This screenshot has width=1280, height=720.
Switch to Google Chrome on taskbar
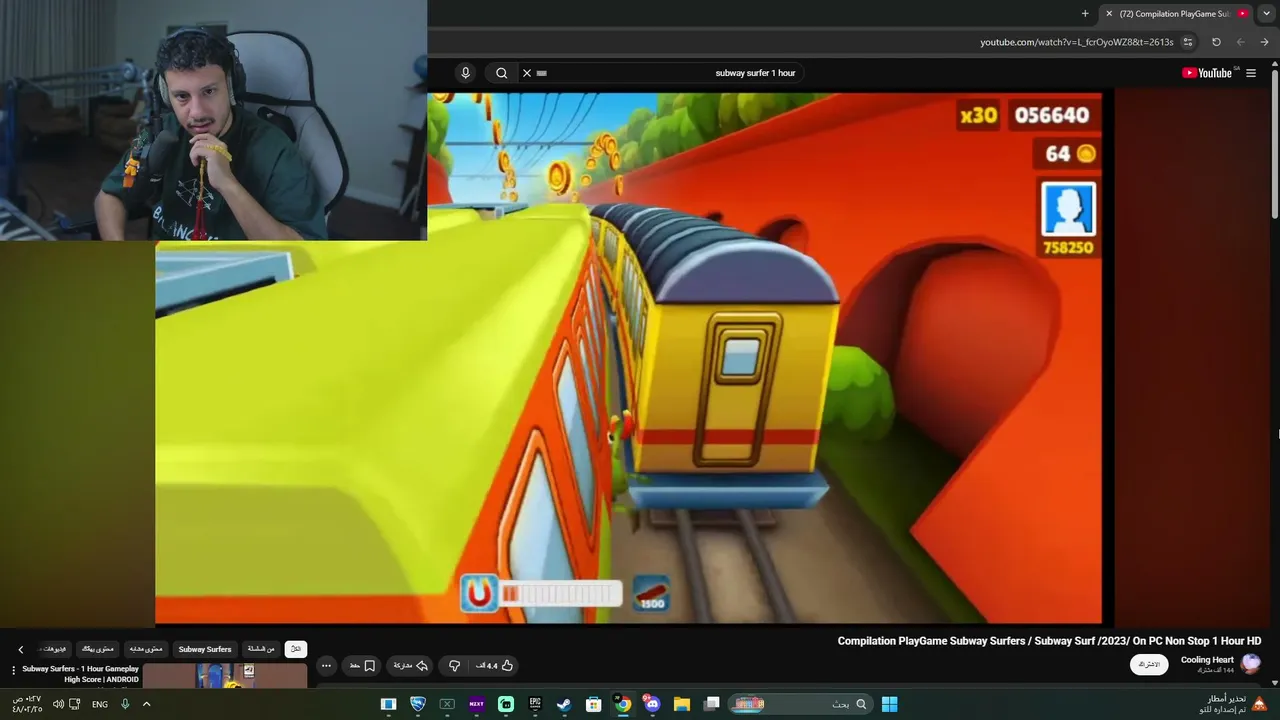tap(623, 704)
